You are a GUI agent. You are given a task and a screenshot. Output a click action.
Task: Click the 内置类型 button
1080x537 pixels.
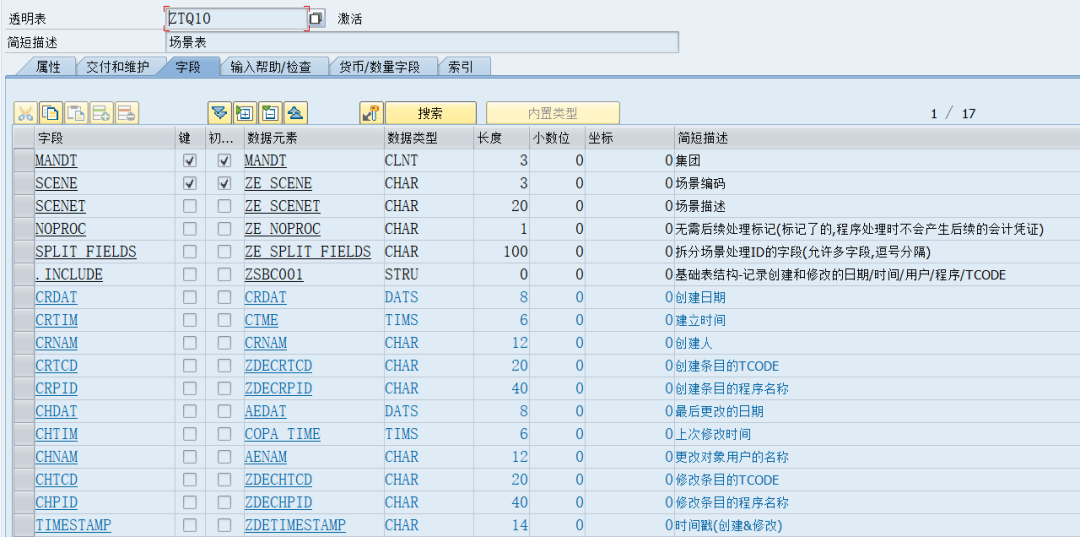(x=552, y=113)
